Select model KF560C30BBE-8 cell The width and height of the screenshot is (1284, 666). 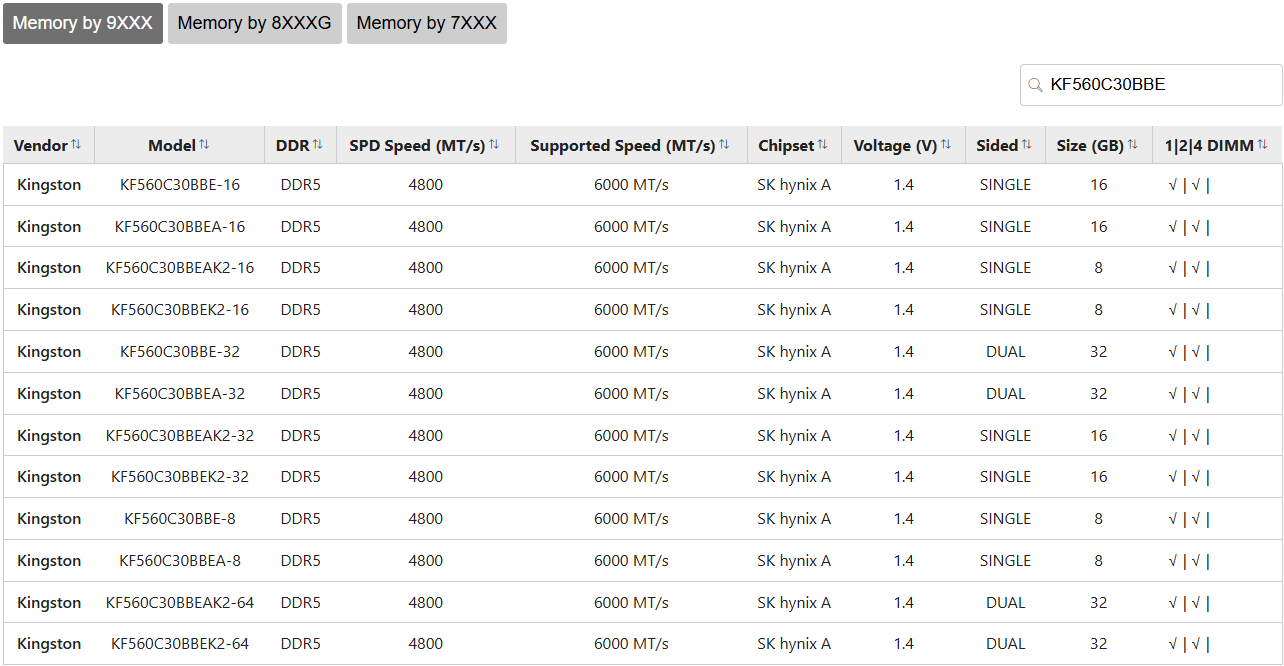tap(180, 519)
